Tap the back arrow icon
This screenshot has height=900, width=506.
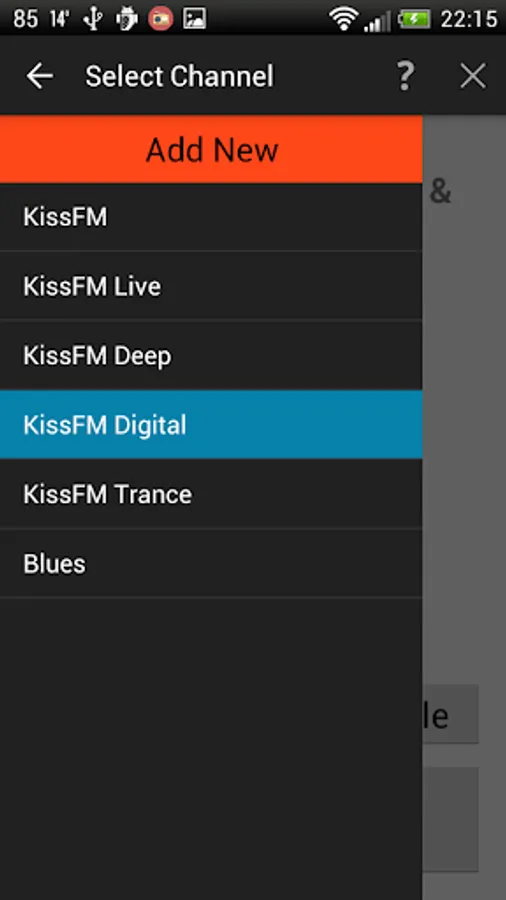coord(40,76)
